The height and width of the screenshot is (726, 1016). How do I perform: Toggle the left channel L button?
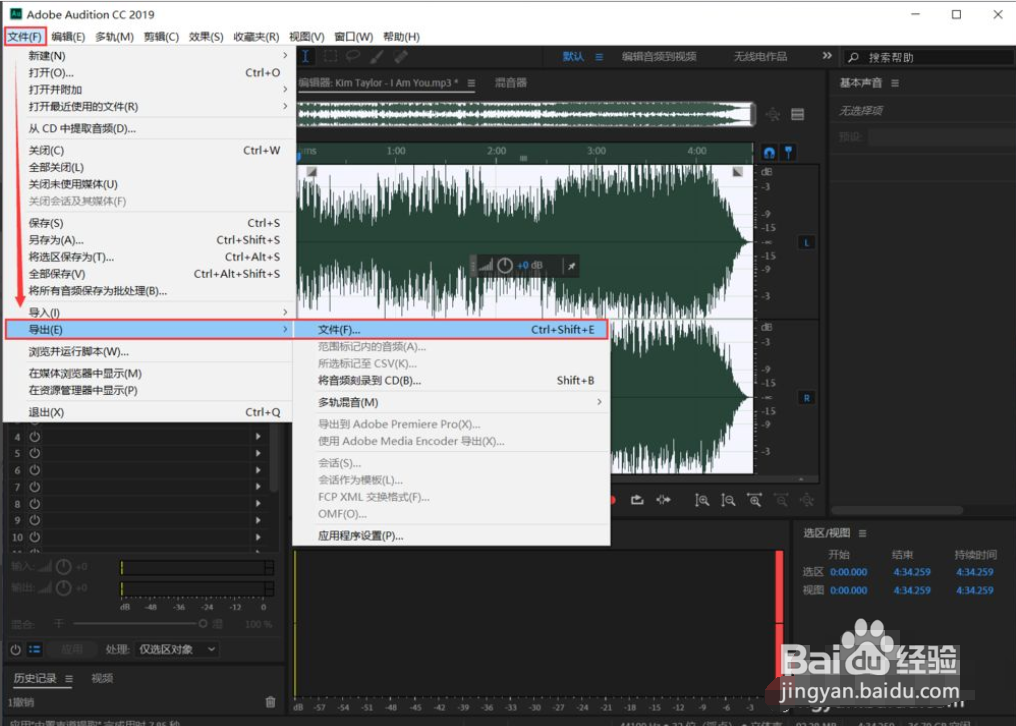coord(807,243)
